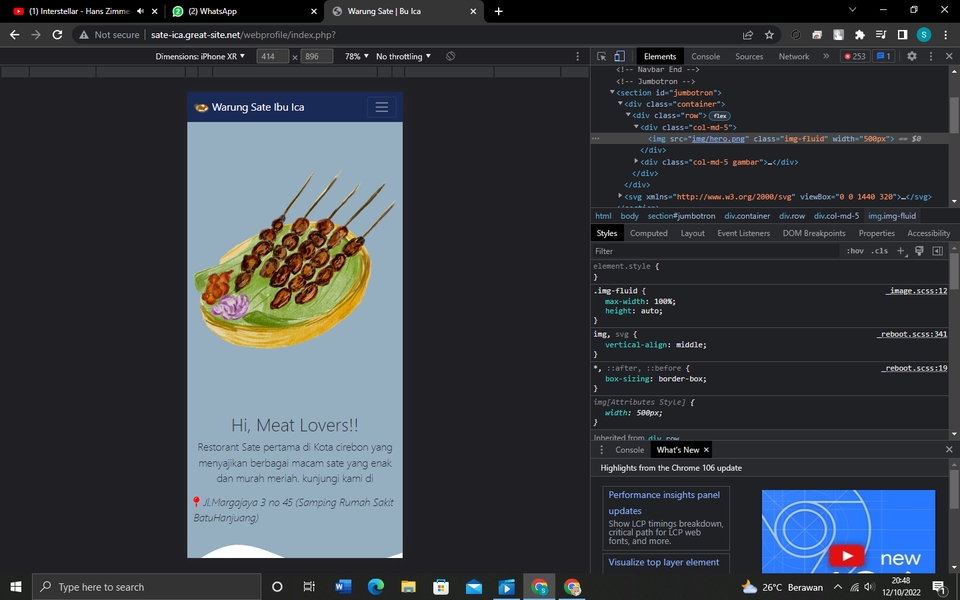Click the device width input field 414
960x600 pixels.
click(x=271, y=56)
